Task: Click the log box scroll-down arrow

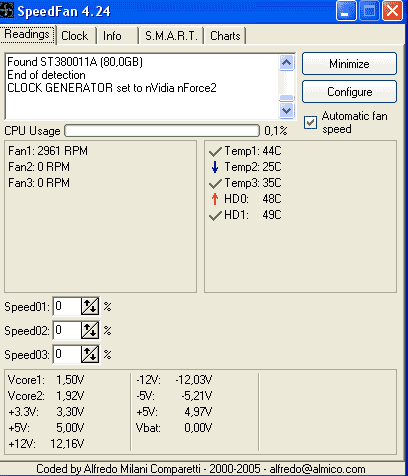Action: [287, 110]
